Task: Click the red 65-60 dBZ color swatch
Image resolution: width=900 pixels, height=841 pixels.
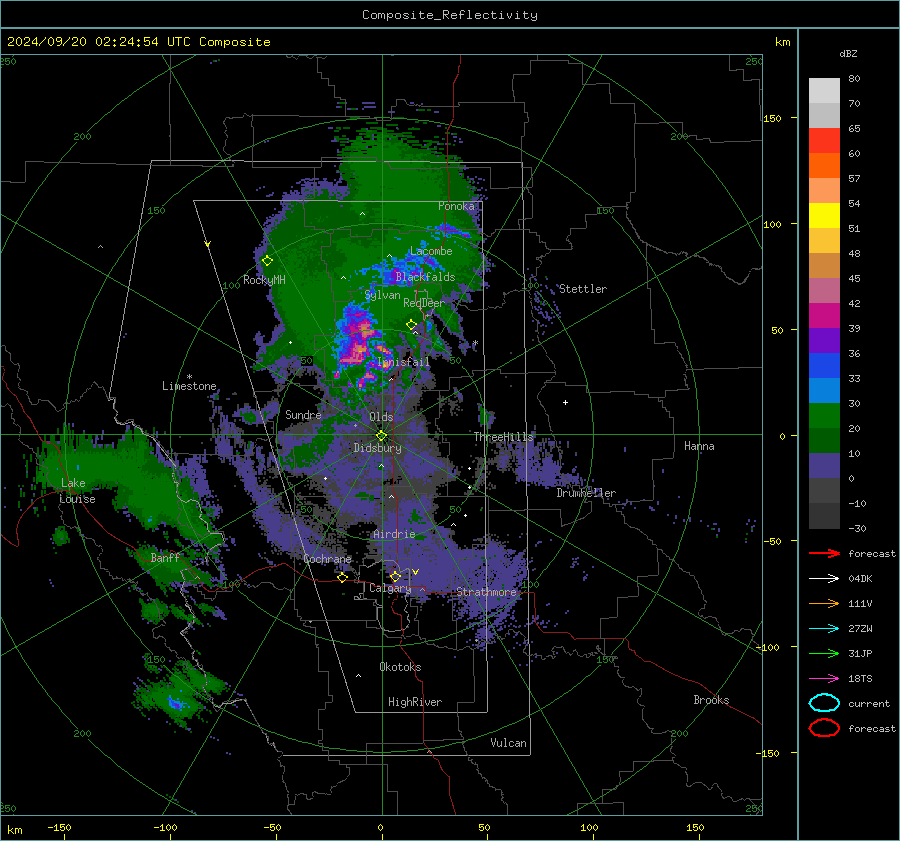Action: [x=824, y=141]
